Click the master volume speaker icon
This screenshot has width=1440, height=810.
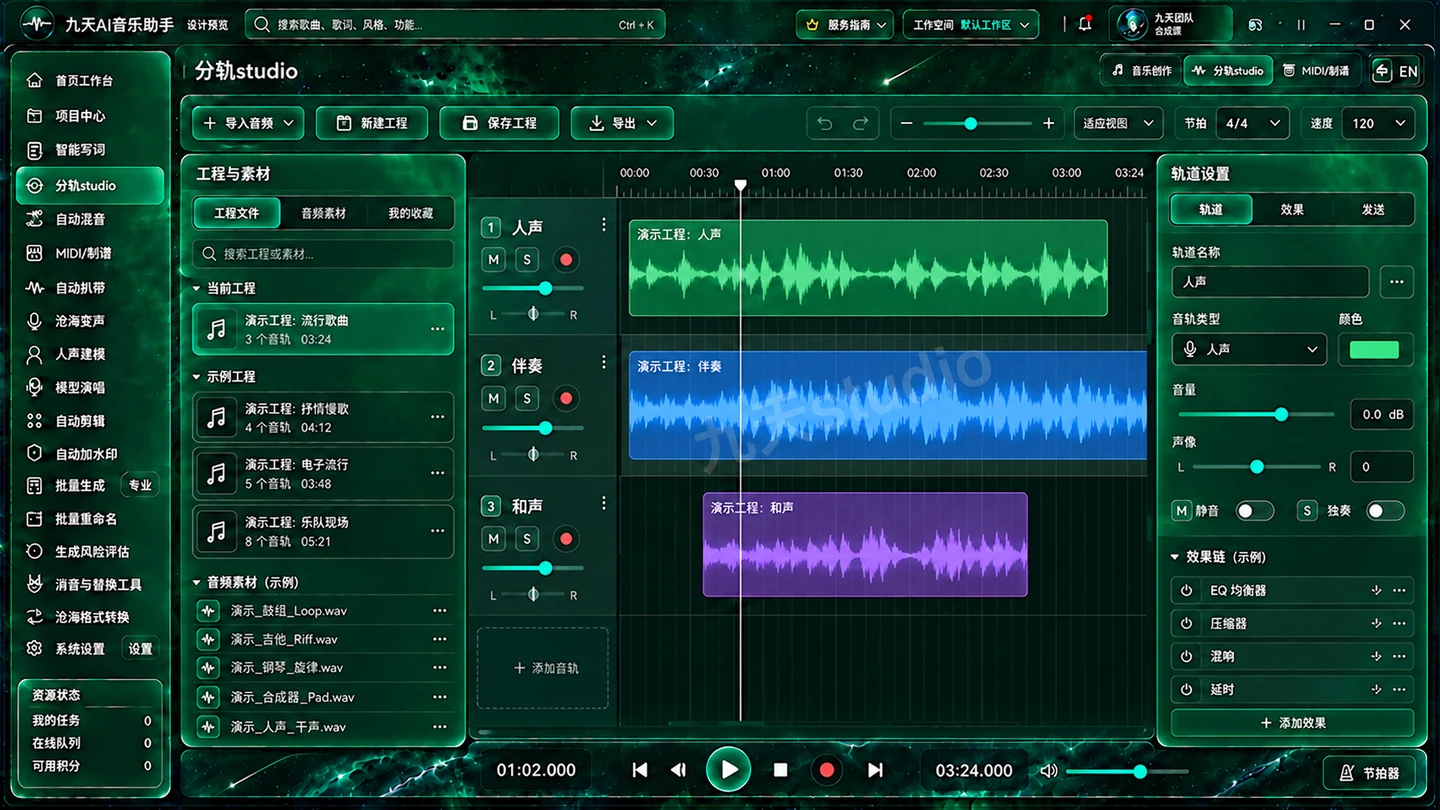1048,771
